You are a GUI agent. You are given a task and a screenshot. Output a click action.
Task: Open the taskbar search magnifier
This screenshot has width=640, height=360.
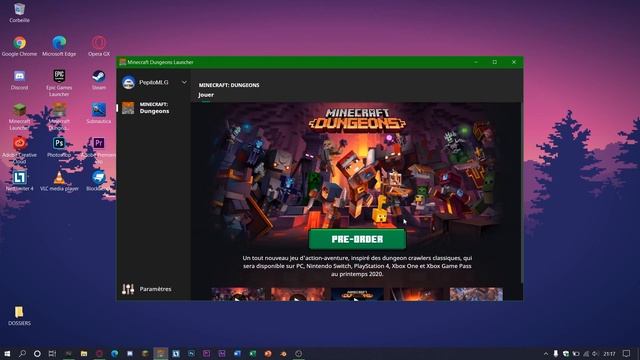click(22, 353)
